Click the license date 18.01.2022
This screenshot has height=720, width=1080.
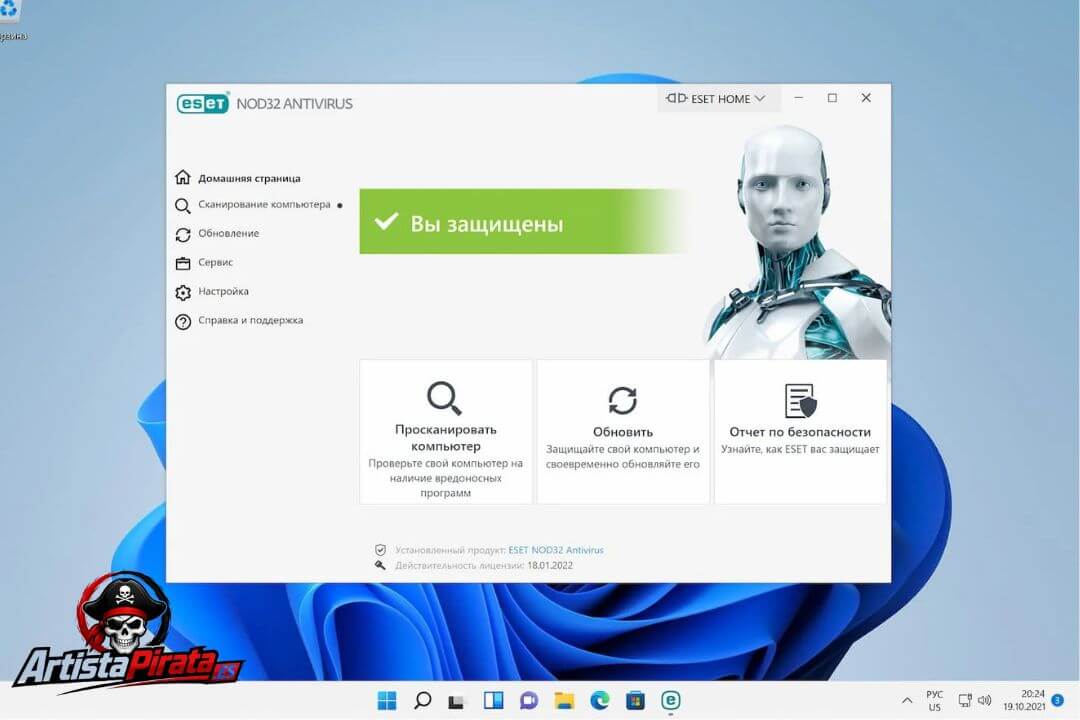[x=550, y=565]
